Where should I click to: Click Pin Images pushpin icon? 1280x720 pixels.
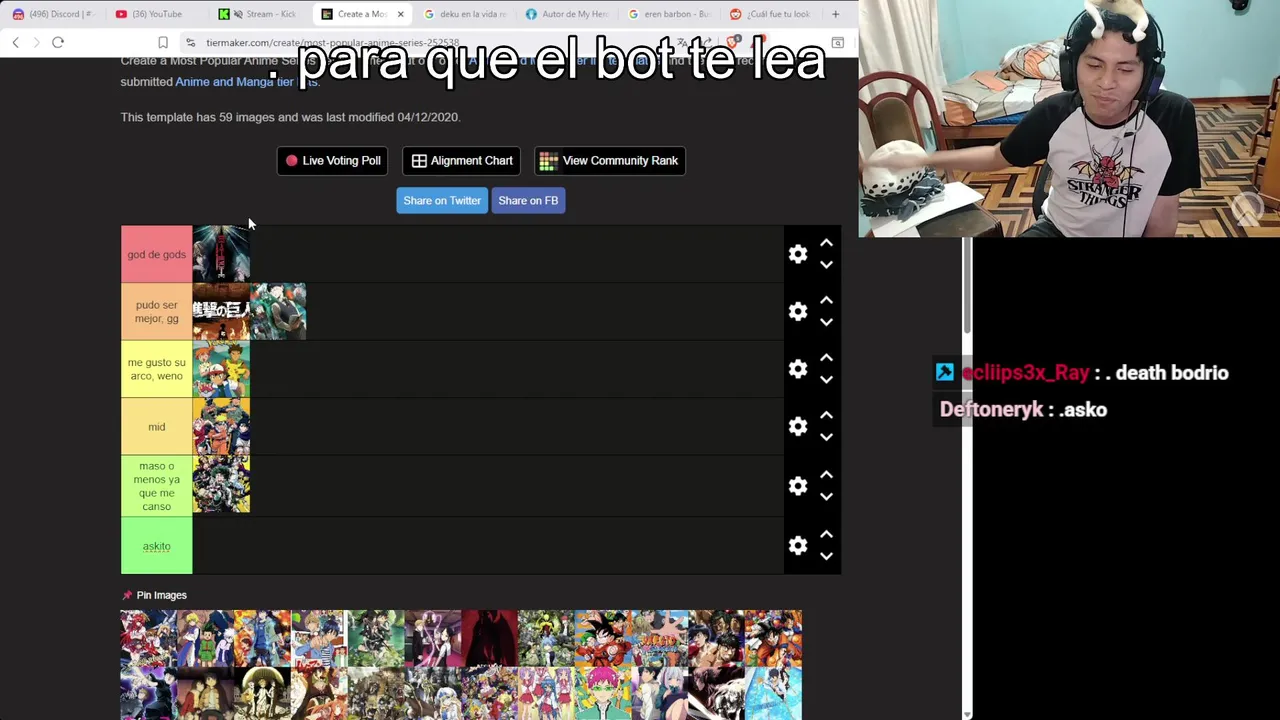point(127,595)
